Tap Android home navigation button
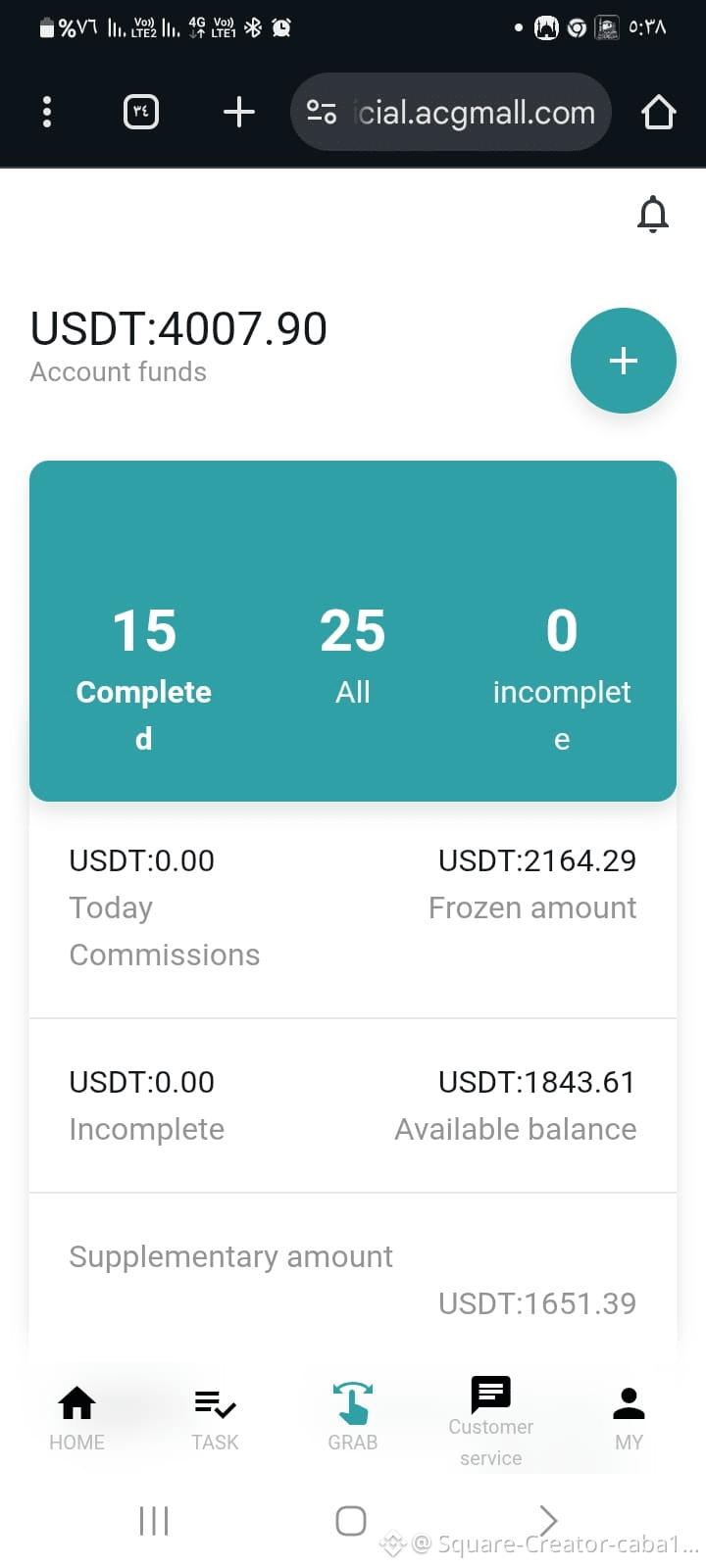Screen dimensions: 706x1568 coord(351,1521)
